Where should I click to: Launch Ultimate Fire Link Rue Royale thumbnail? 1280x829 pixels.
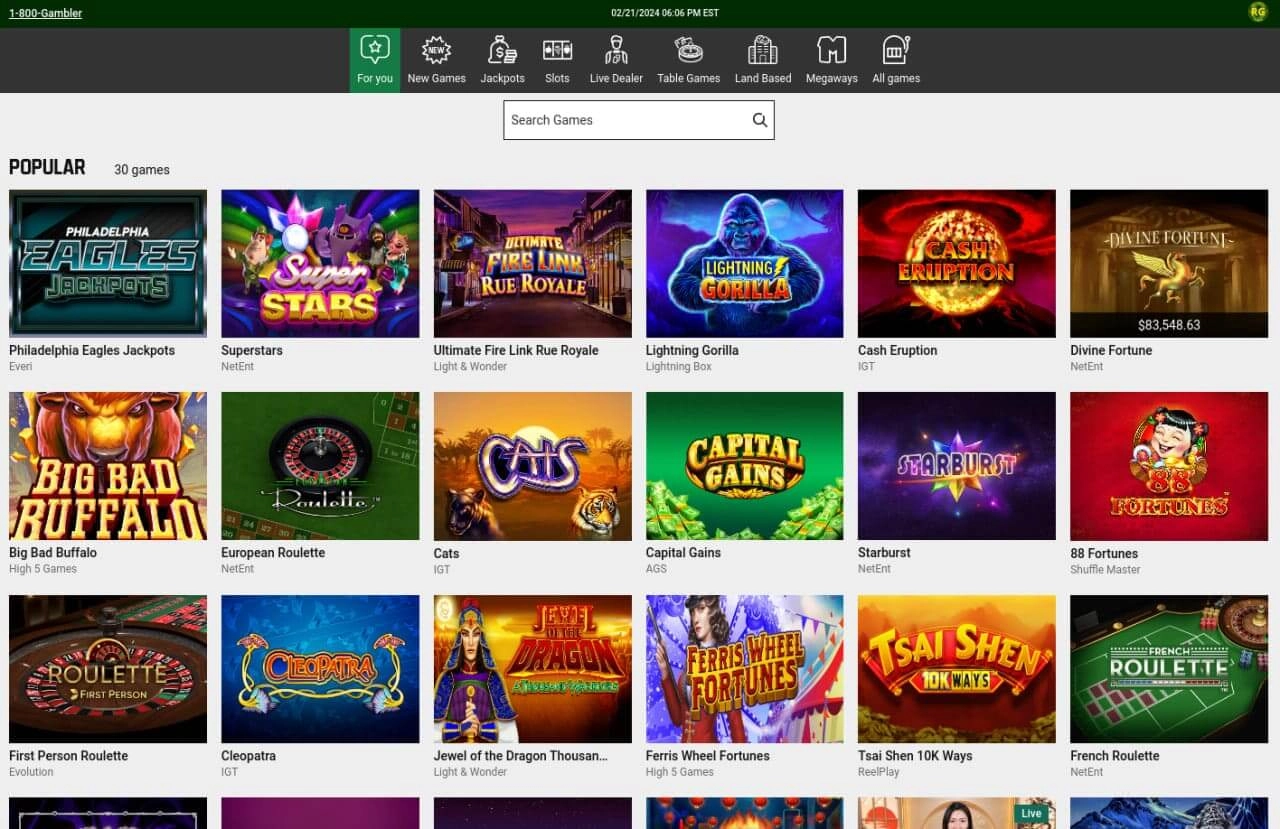tap(532, 264)
